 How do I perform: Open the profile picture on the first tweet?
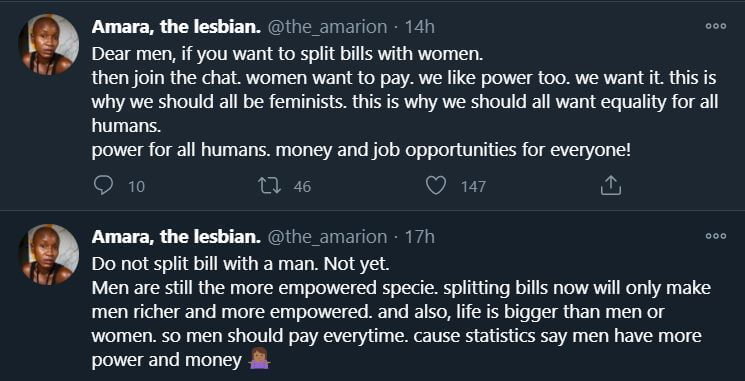tap(48, 44)
